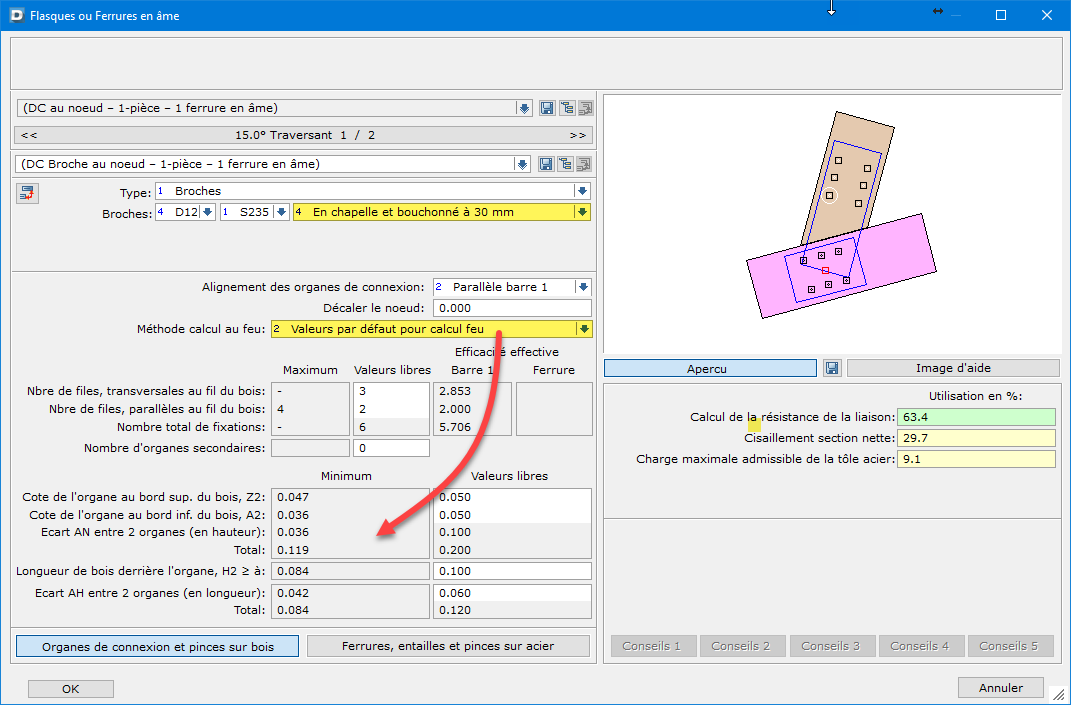Close the Flasques ou Ferrures dialog
The width and height of the screenshot is (1071, 705).
1046,15
